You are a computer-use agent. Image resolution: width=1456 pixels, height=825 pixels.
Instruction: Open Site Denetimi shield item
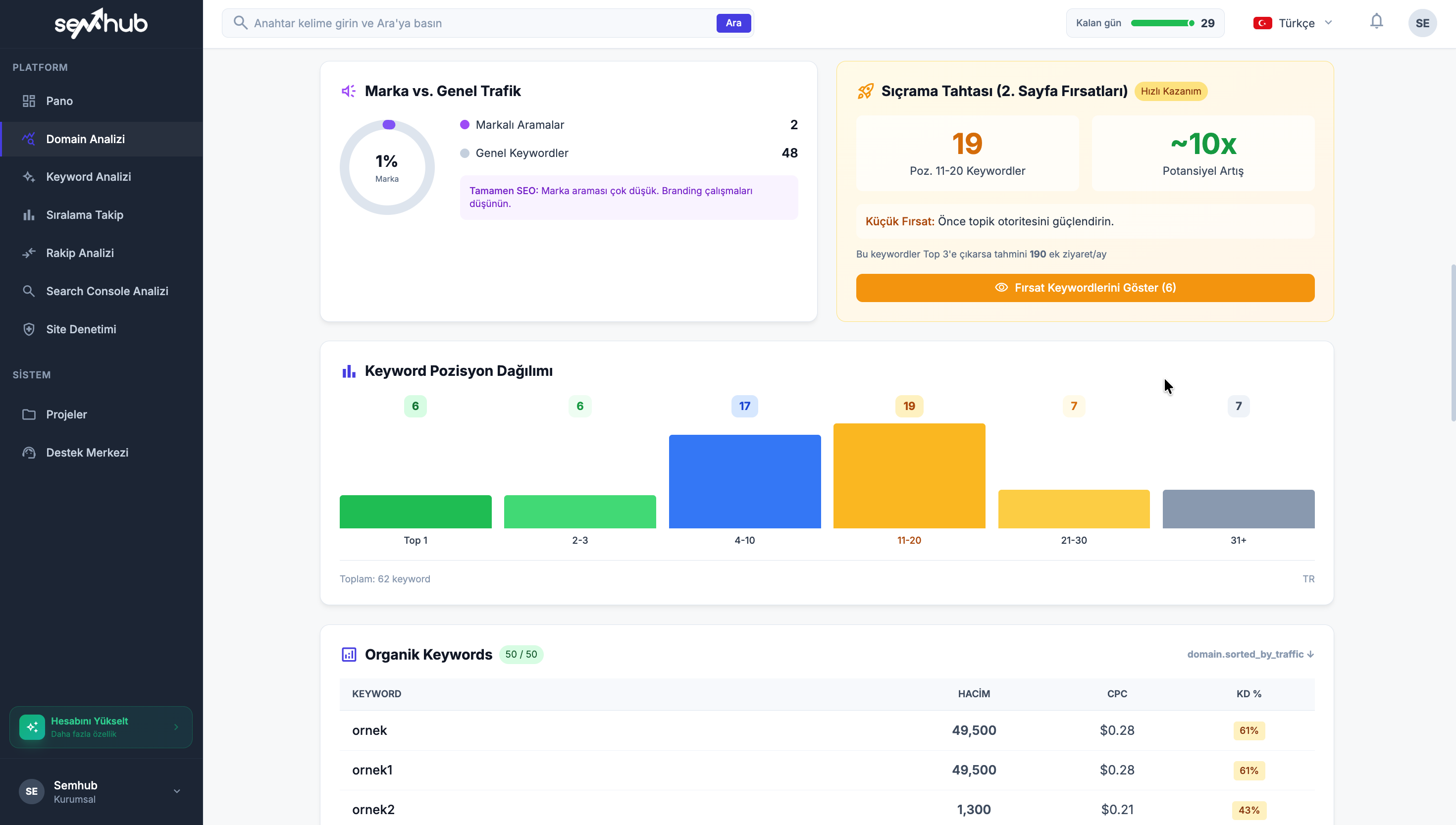click(81, 329)
